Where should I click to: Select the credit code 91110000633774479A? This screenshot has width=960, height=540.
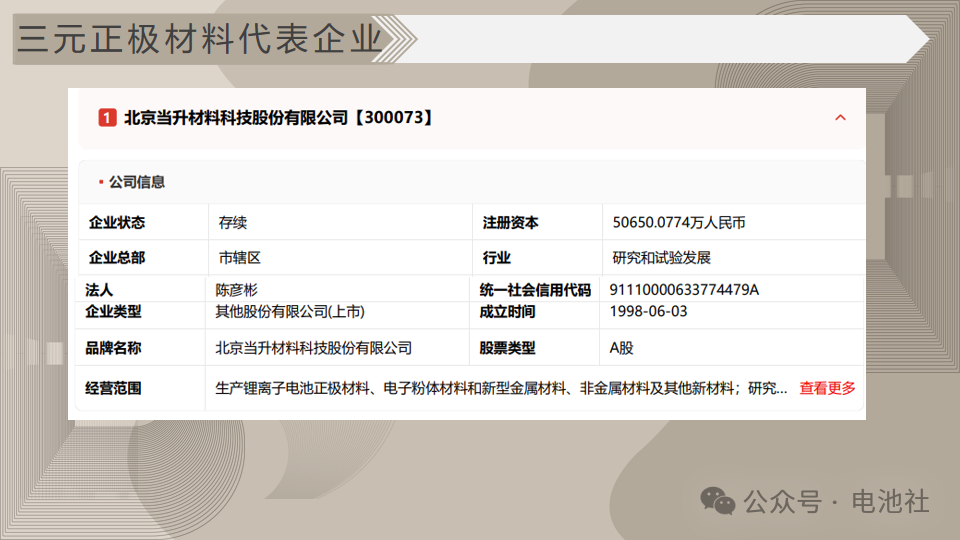(x=684, y=290)
